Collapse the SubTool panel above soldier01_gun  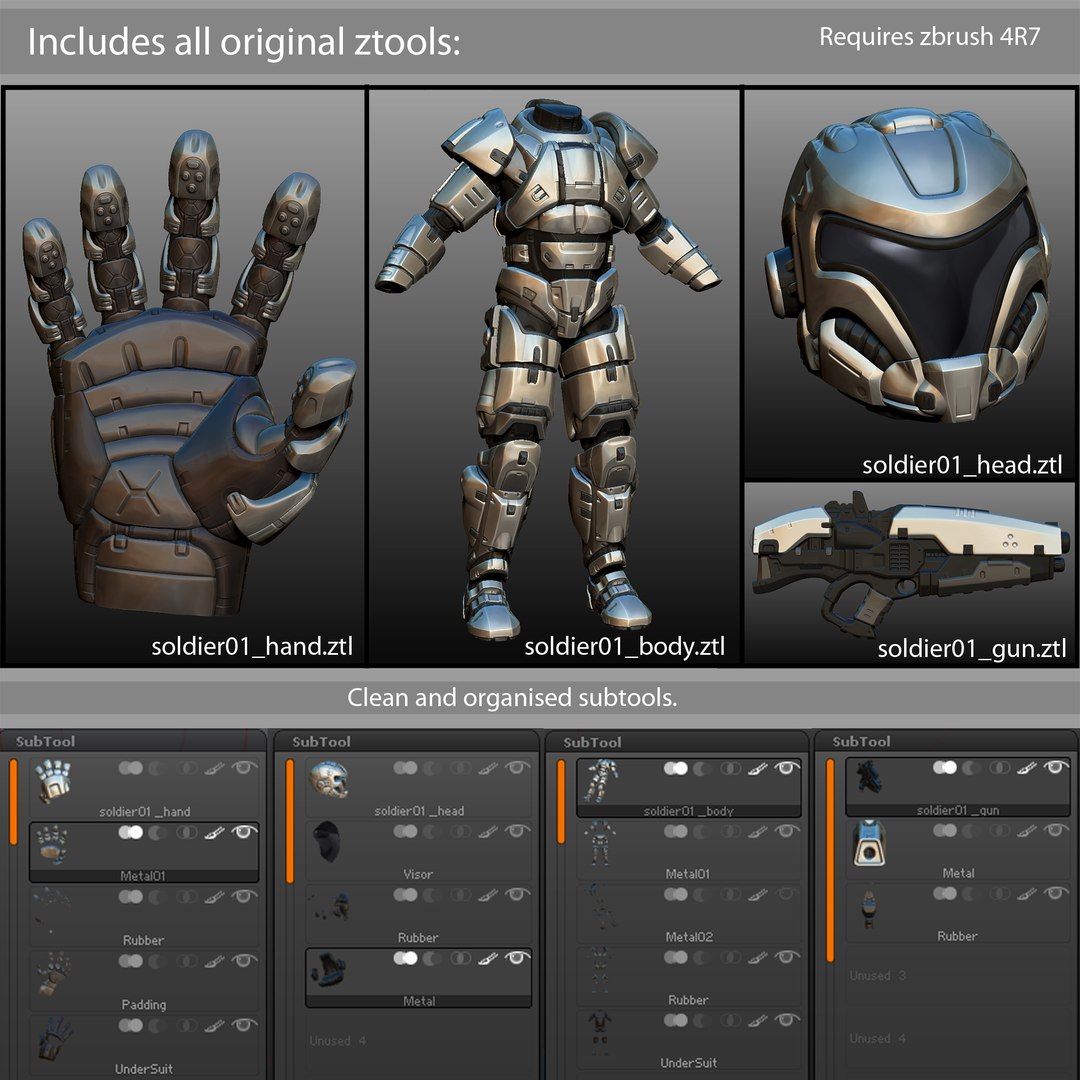point(861,742)
